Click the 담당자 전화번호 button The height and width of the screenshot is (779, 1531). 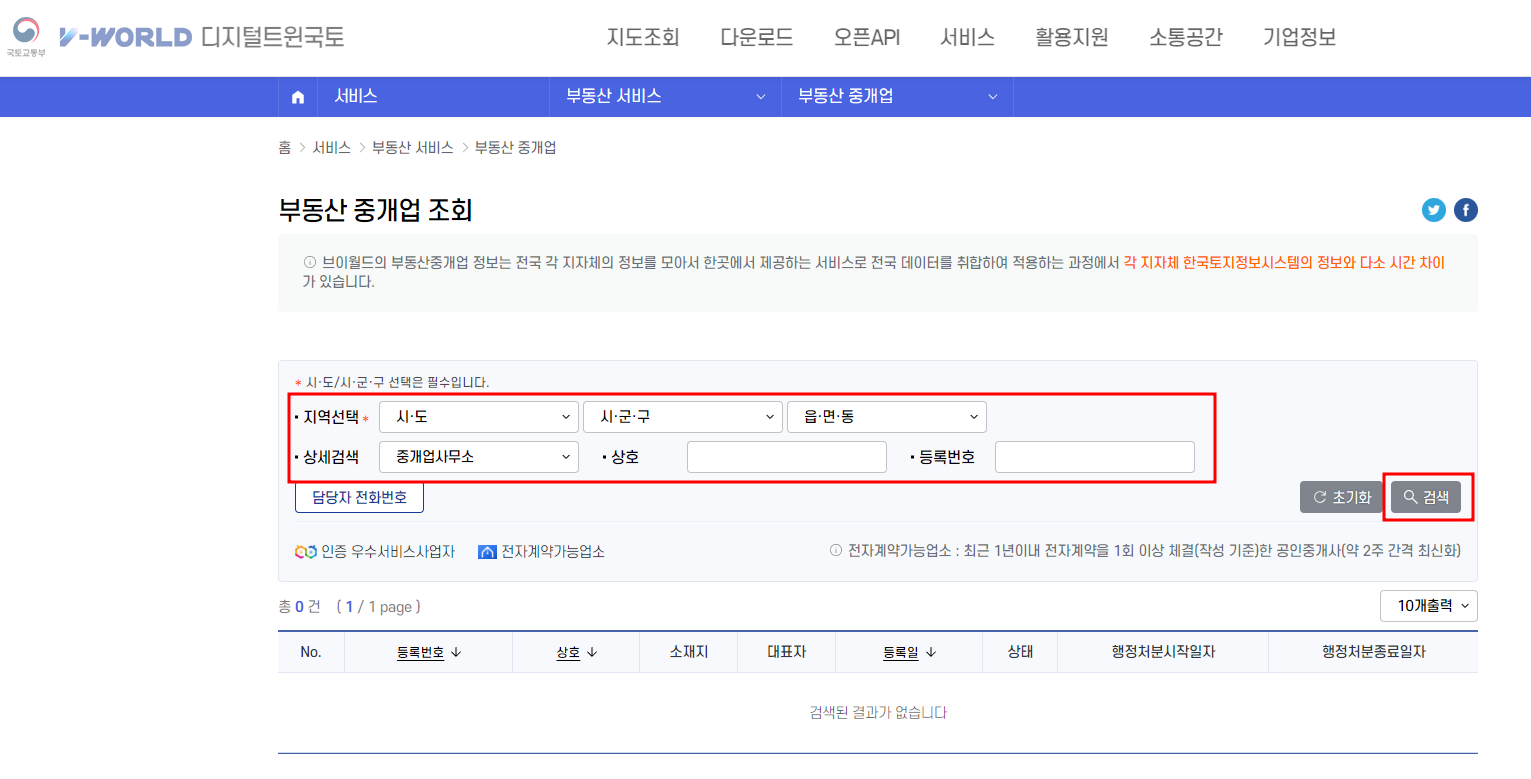pyautogui.click(x=359, y=497)
